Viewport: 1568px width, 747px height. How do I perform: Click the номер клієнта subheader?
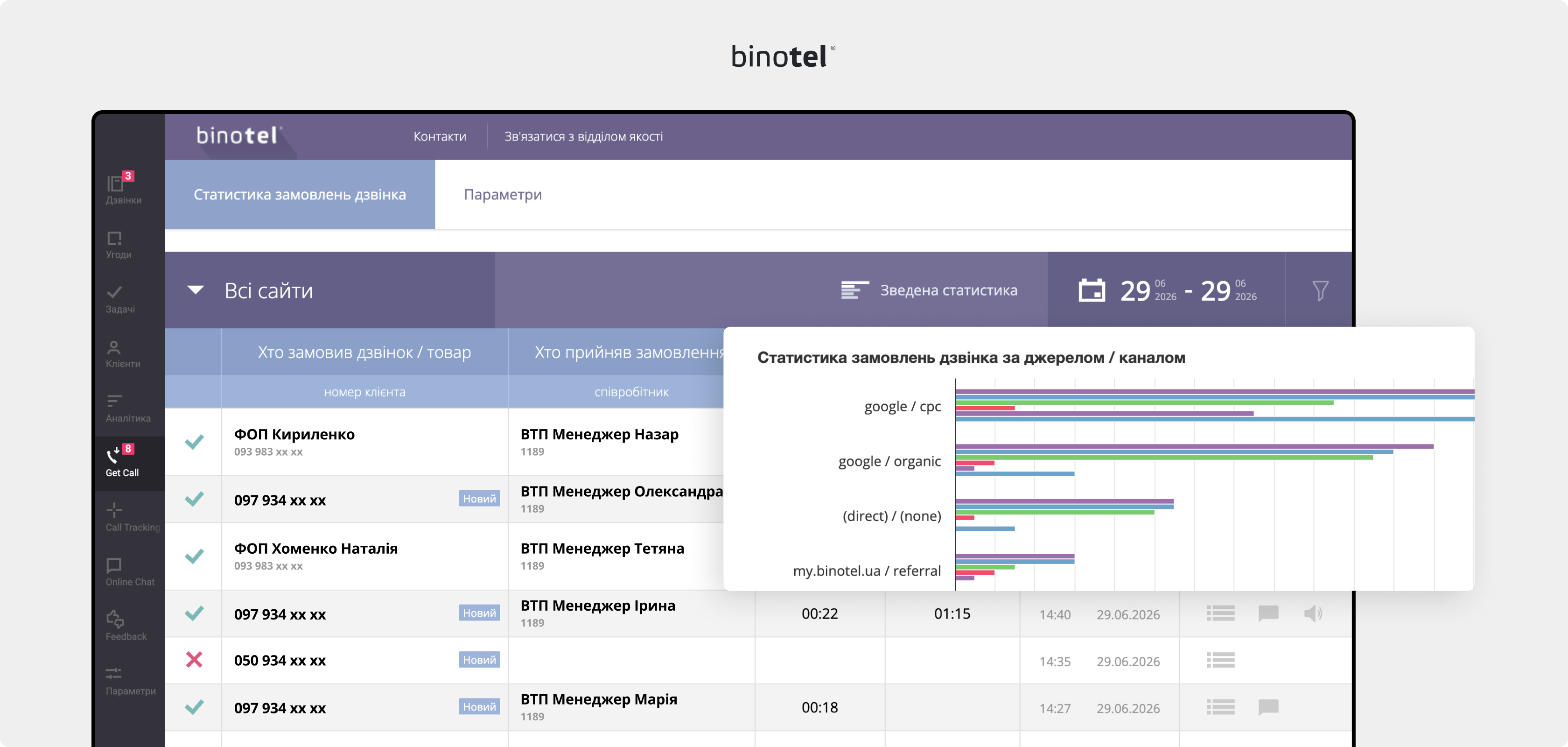click(x=364, y=392)
